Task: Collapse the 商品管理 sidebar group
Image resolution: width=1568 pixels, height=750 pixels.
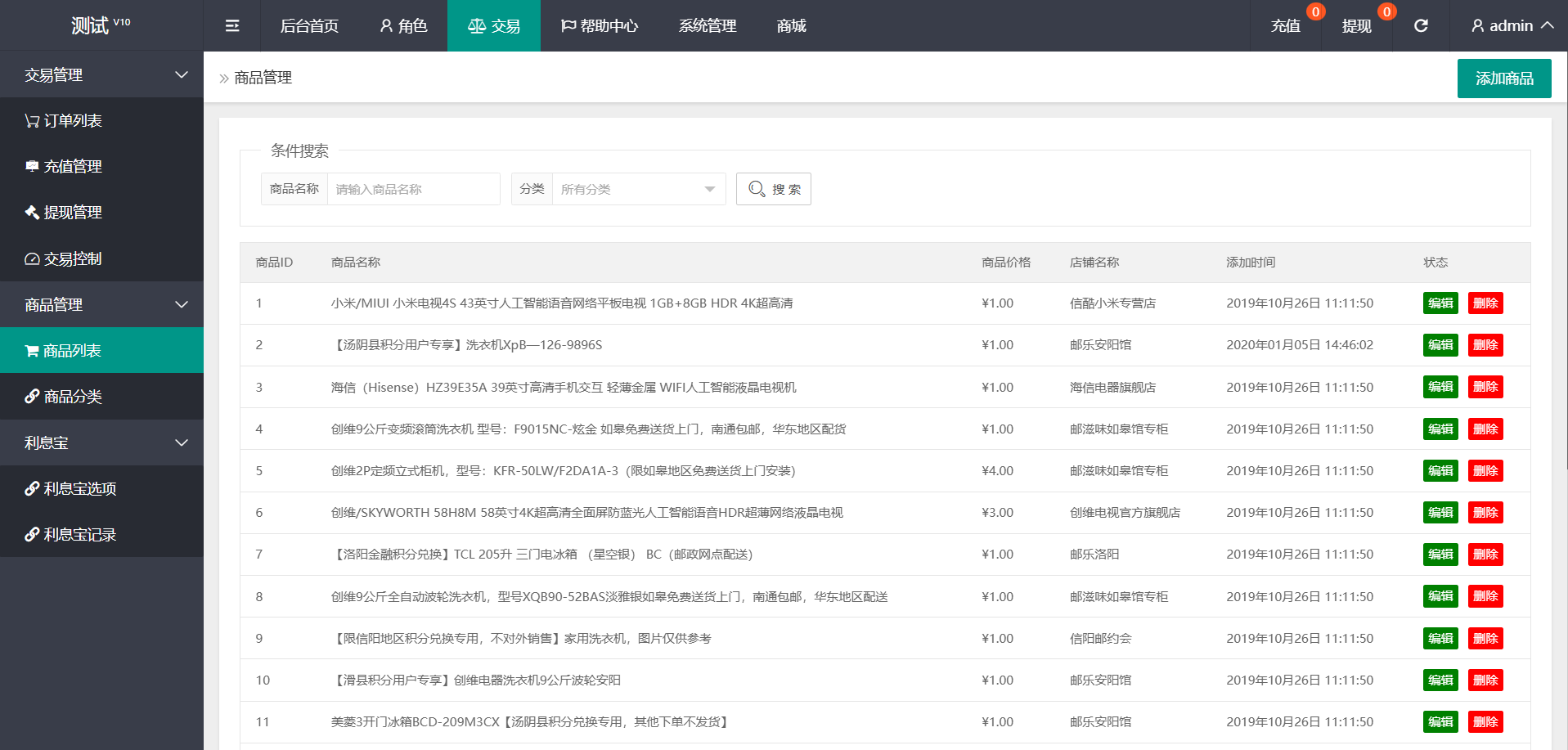Action: (x=101, y=305)
